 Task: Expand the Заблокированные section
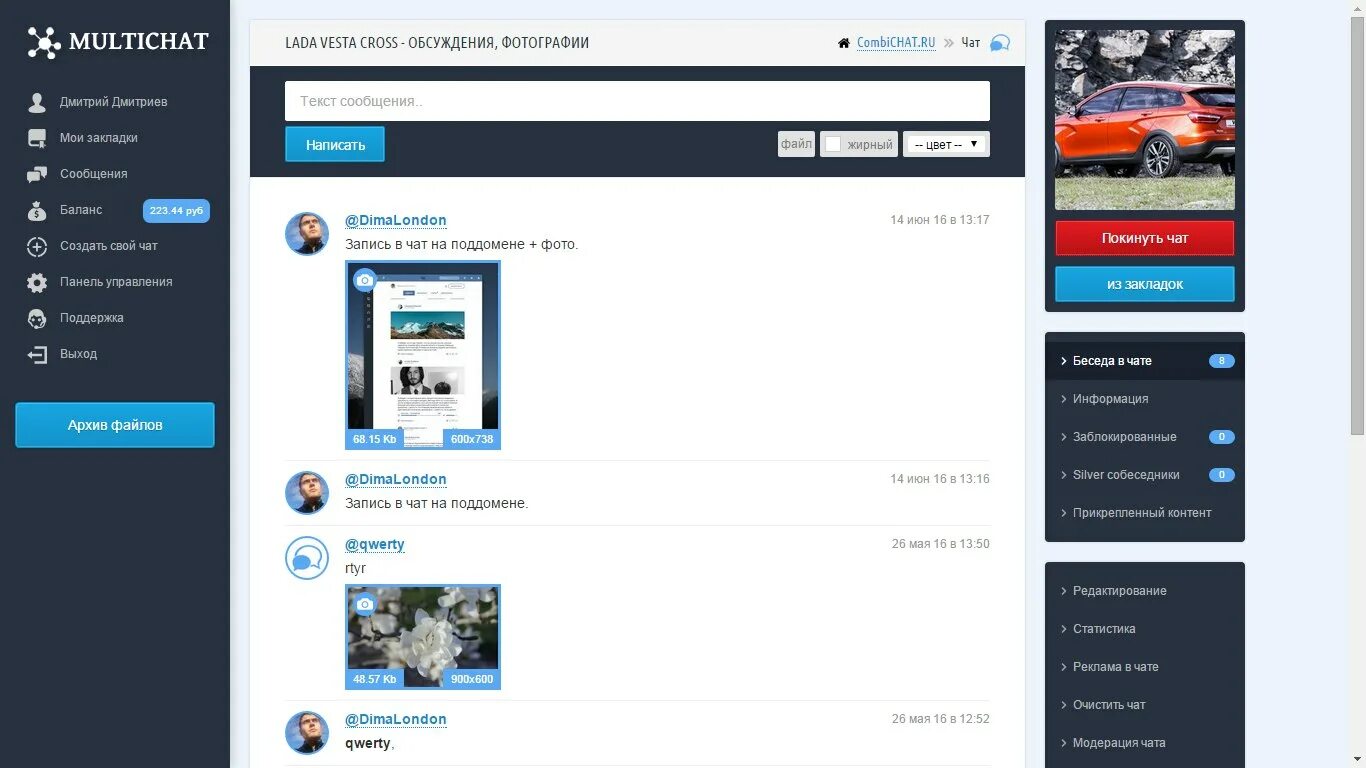[1145, 437]
